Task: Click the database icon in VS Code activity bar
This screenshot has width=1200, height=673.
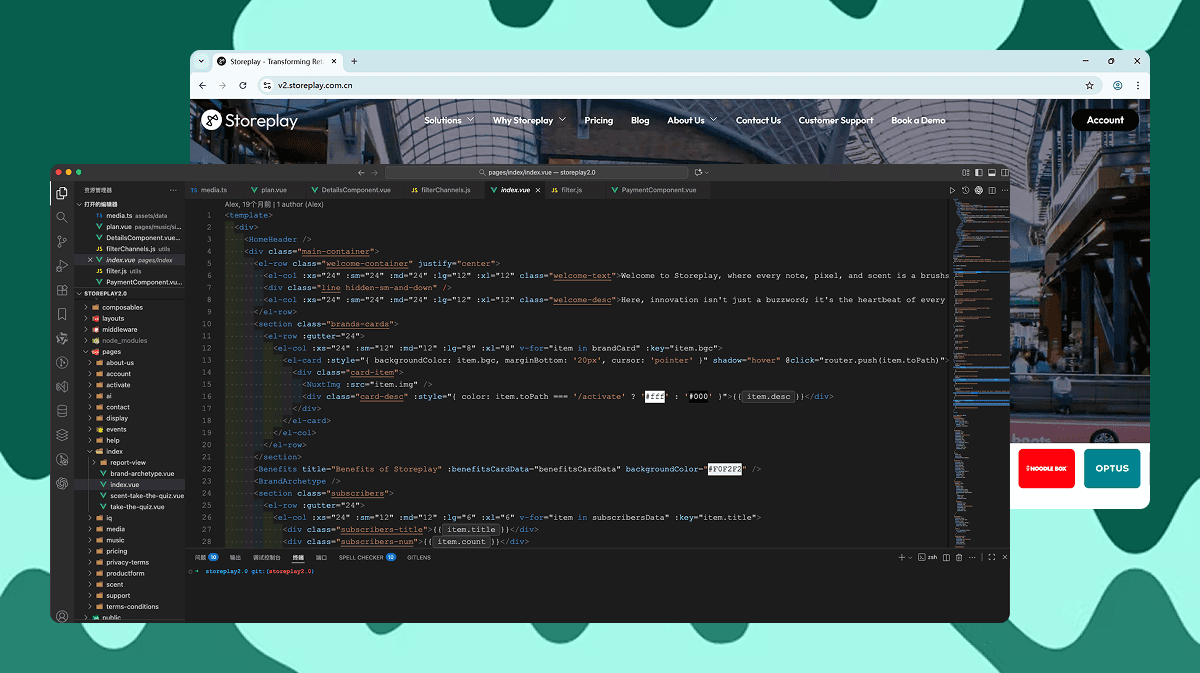Action: click(62, 410)
